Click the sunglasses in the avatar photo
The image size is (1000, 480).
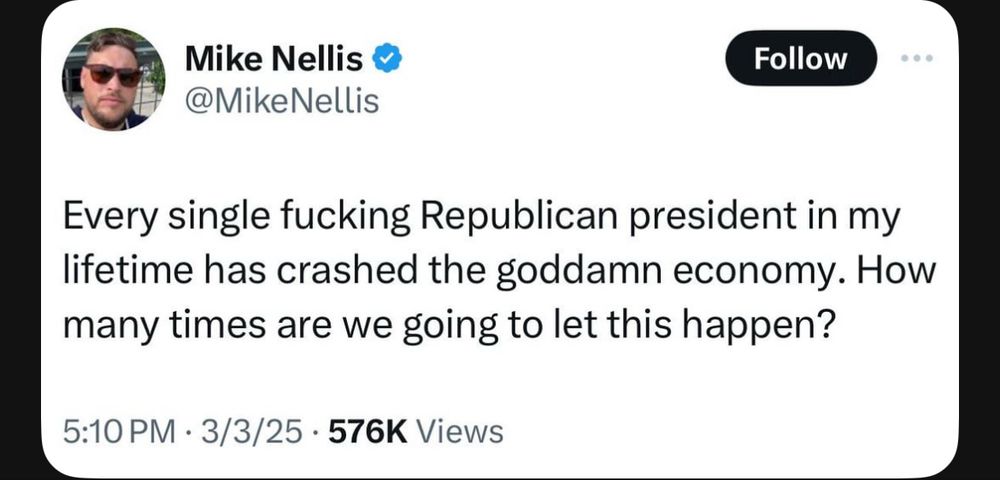(112, 73)
